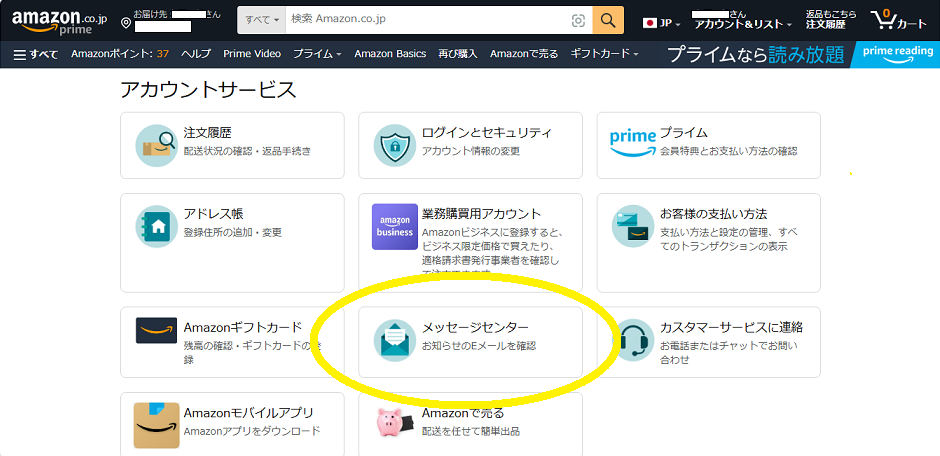
Task: Open Amazonギフトカード card title
Action: coord(243,328)
